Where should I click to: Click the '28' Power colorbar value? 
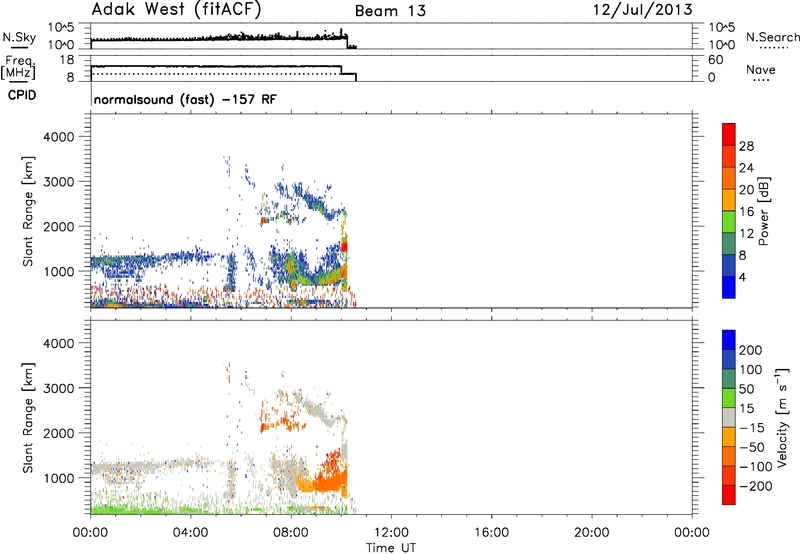coord(746,146)
